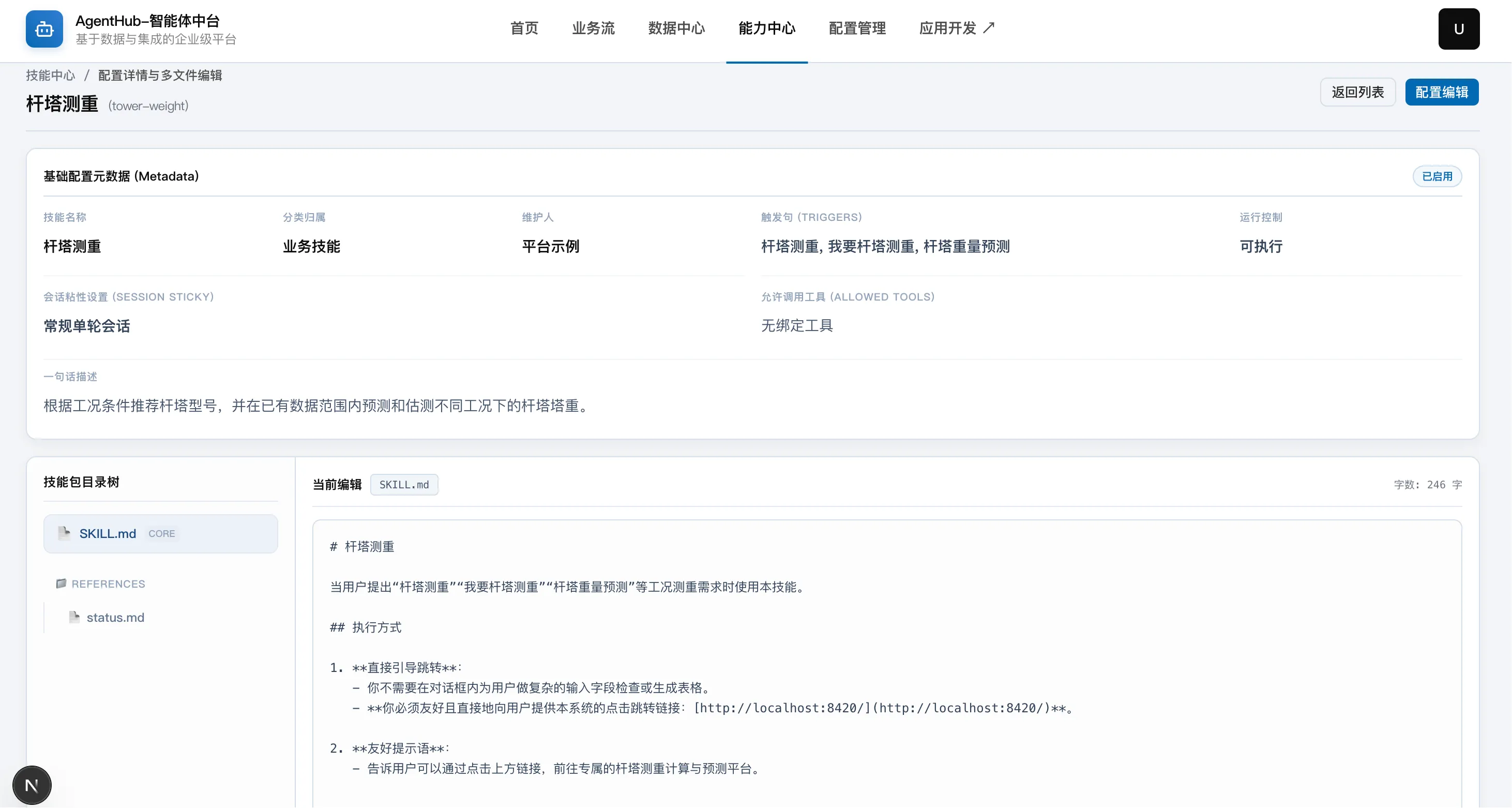
Task: Click the 基础配置元数据 (Metadata) heading
Action: click(121, 176)
